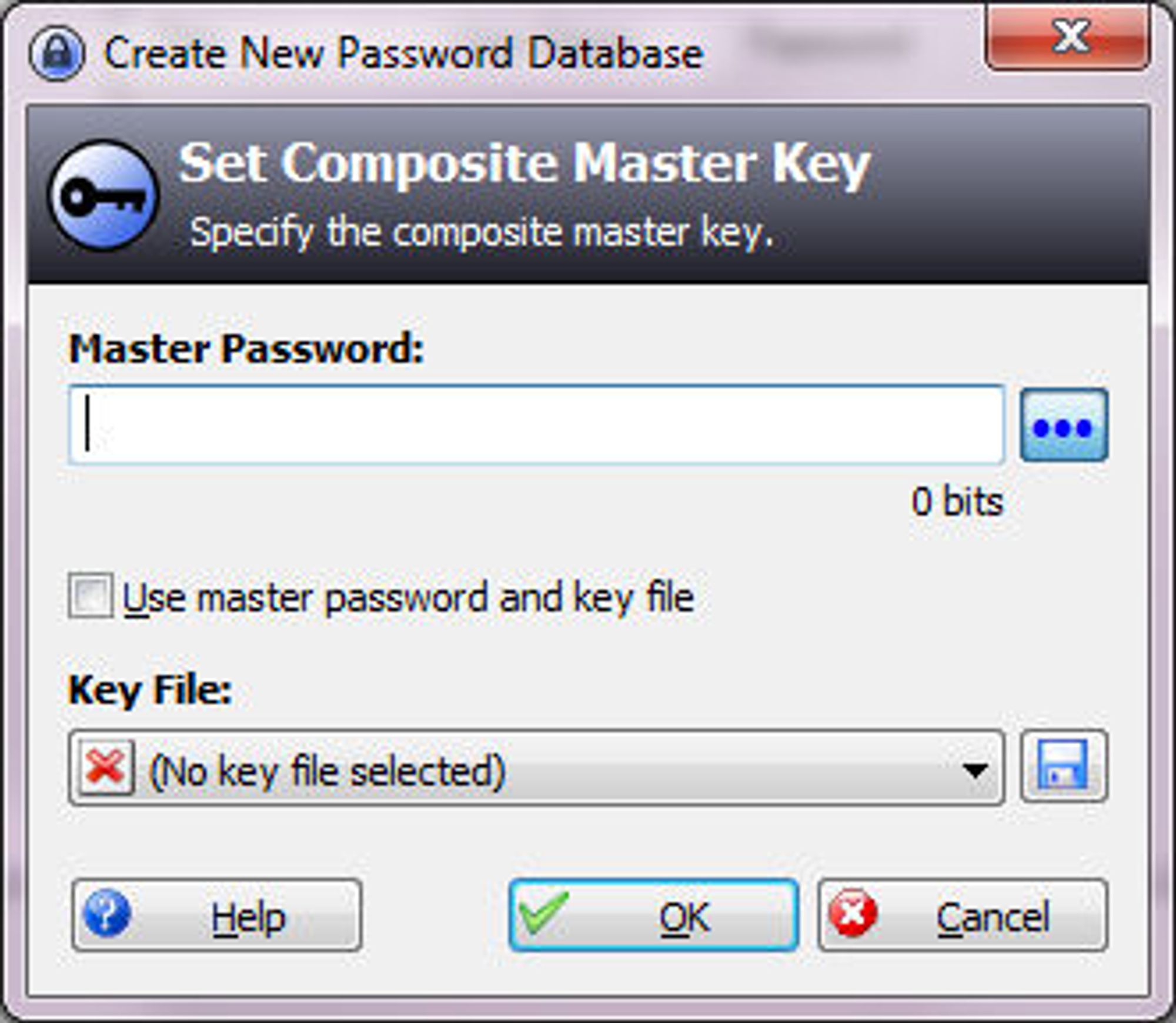Click the blue question mark Help icon

click(x=107, y=913)
